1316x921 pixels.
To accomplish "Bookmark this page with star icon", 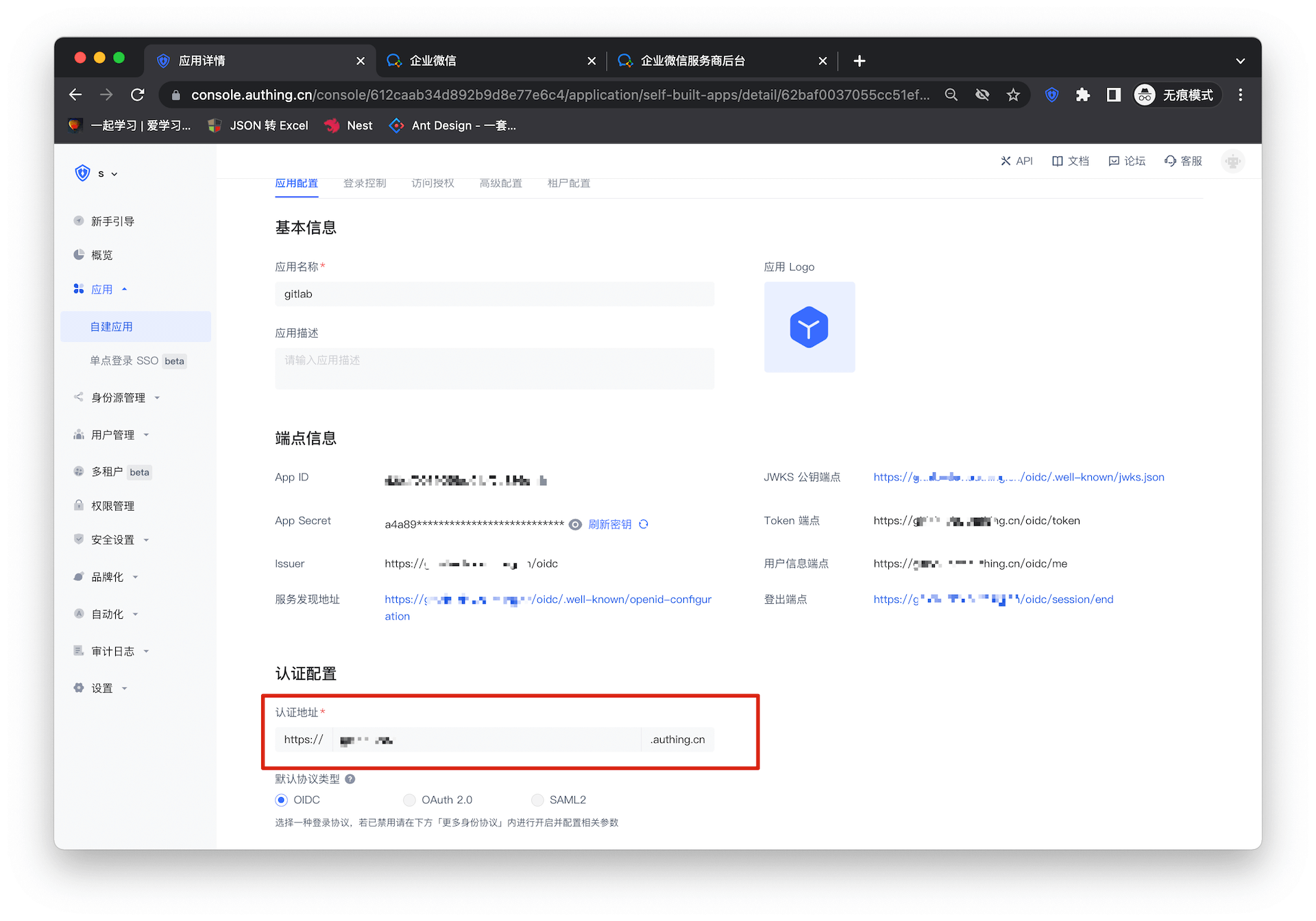I will (x=1013, y=95).
